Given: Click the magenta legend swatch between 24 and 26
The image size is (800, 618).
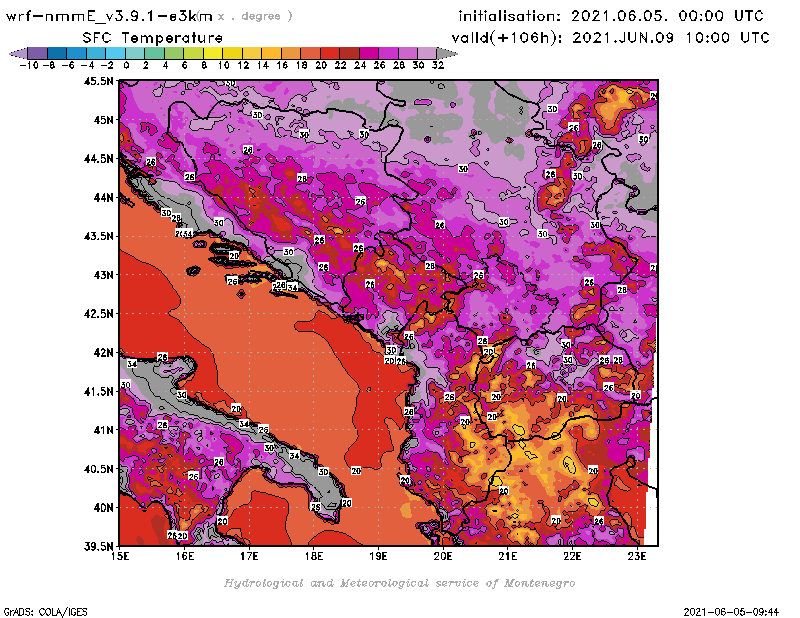Looking at the screenshot, I should tap(369, 53).
